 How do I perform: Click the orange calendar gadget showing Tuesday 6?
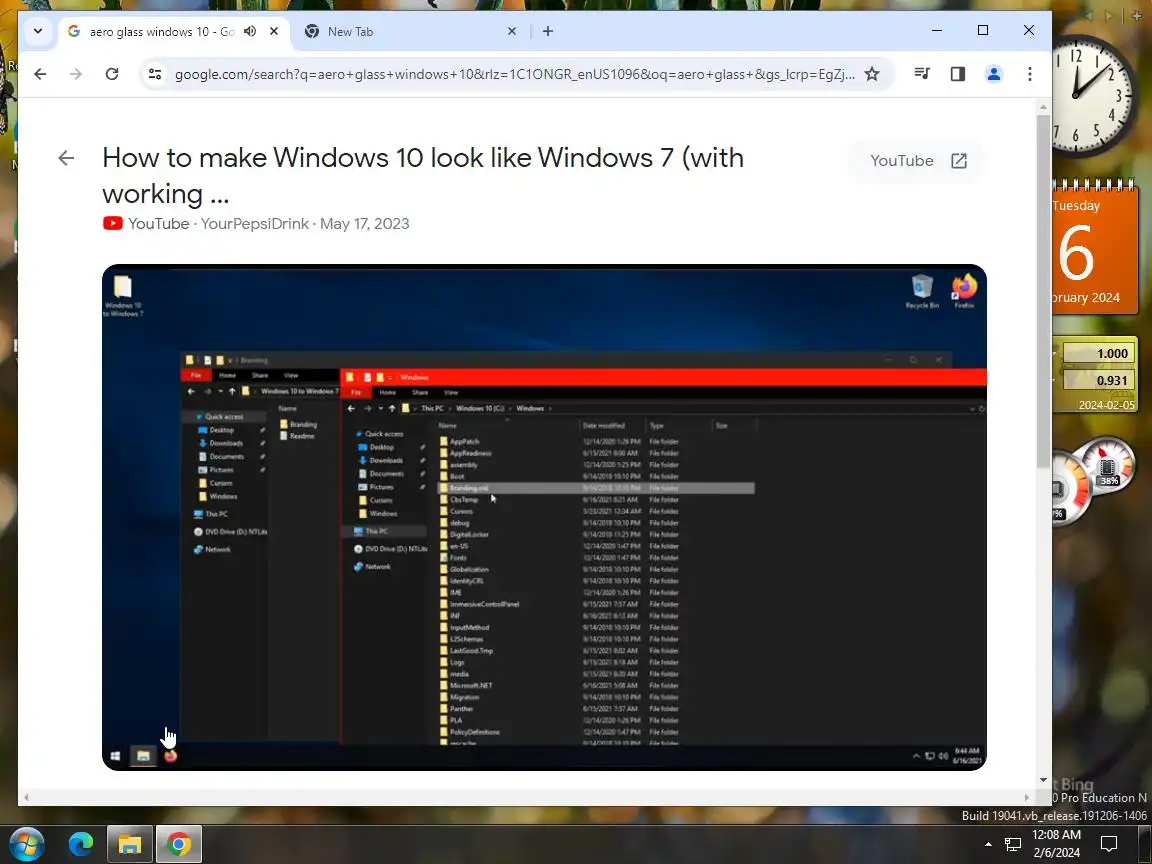(1095, 248)
